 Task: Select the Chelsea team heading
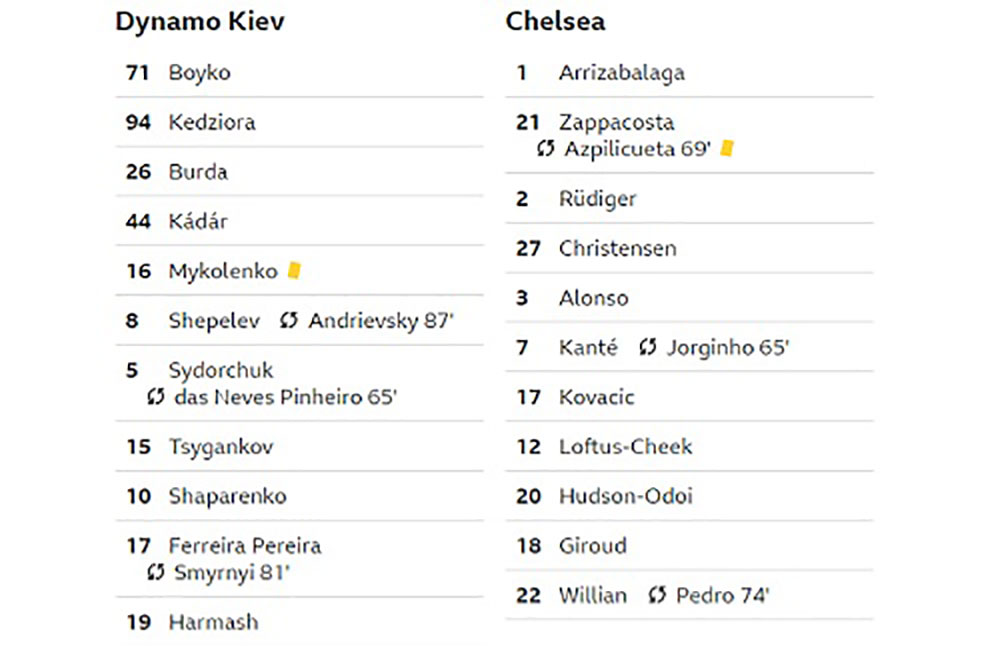(555, 21)
